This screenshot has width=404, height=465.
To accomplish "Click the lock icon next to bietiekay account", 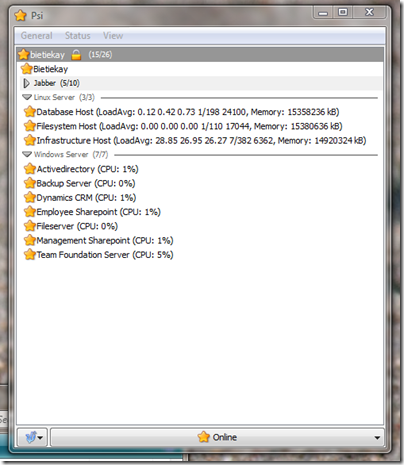I will click(x=76, y=55).
